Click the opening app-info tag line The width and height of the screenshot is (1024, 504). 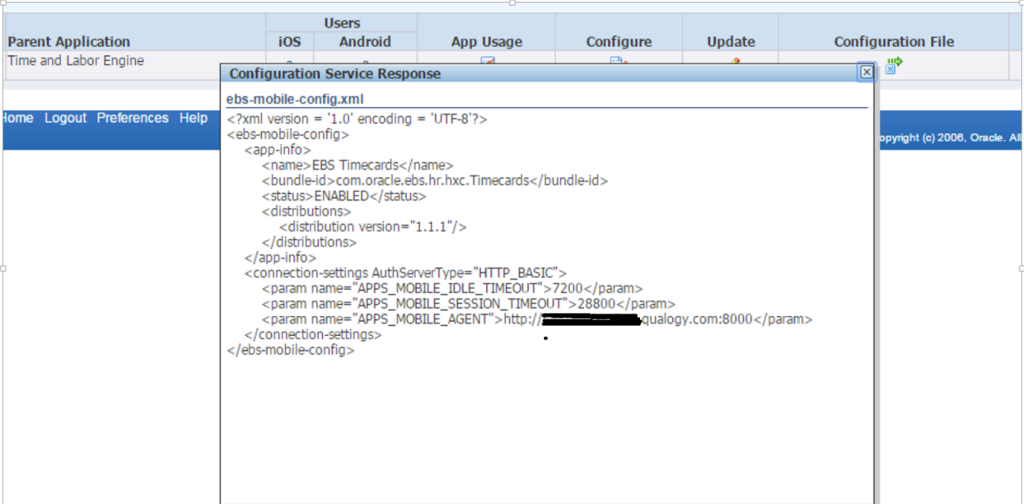[278, 151]
